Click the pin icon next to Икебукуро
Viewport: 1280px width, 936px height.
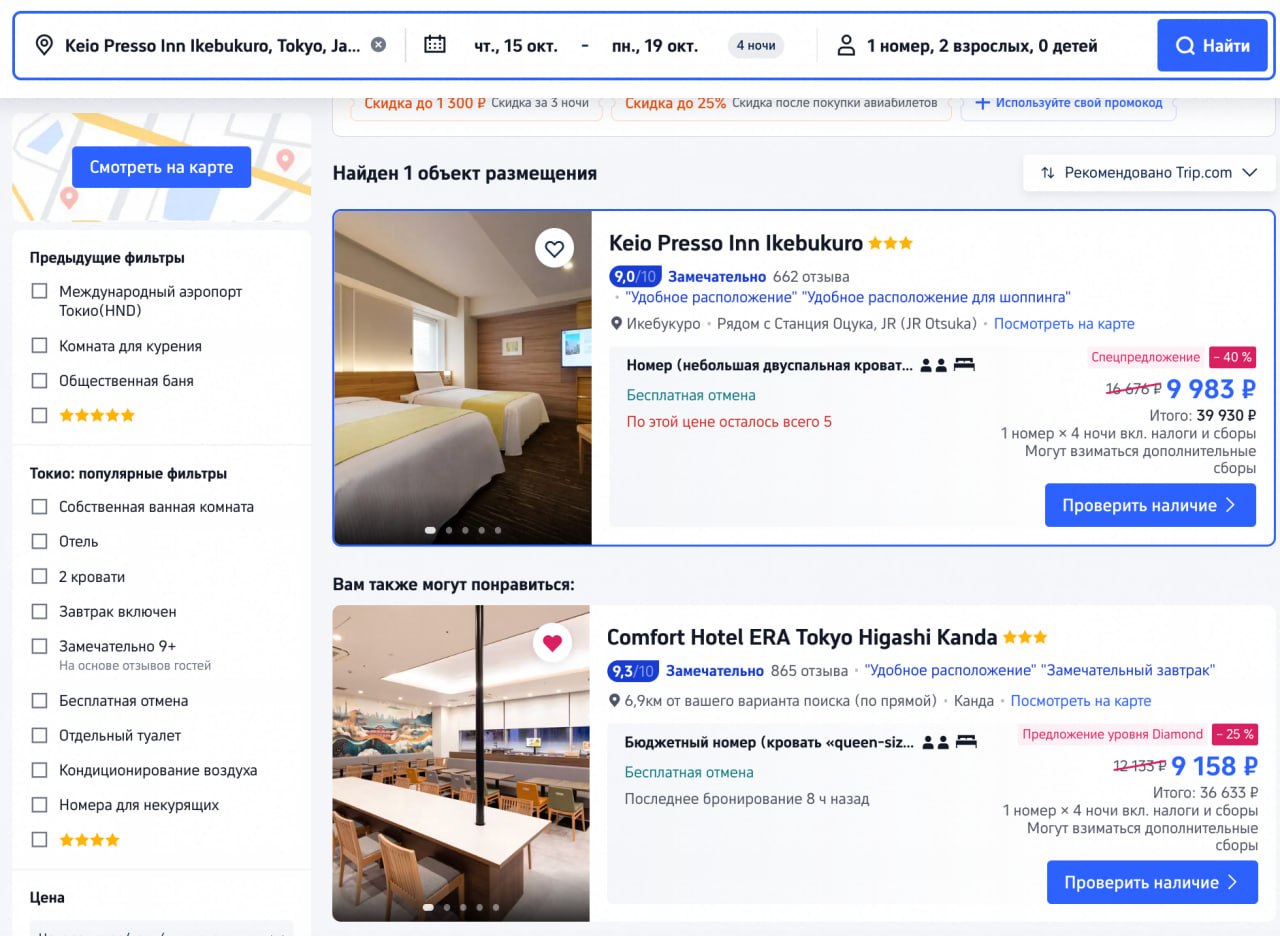click(616, 324)
